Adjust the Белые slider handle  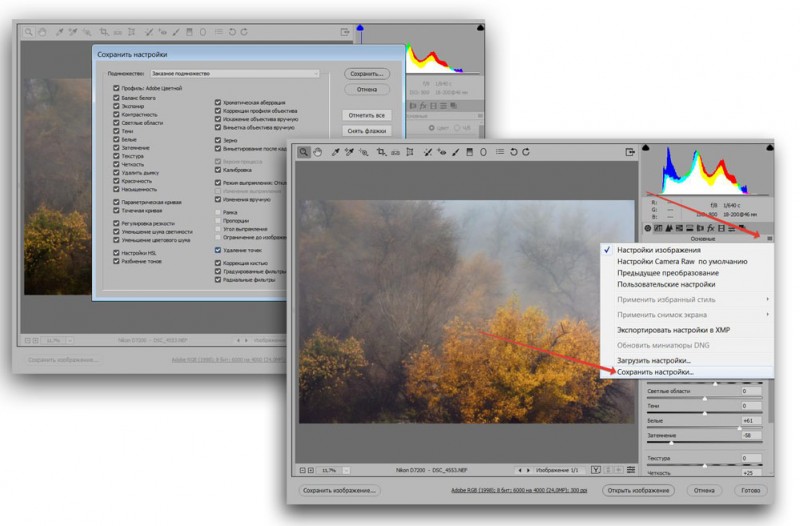739,428
